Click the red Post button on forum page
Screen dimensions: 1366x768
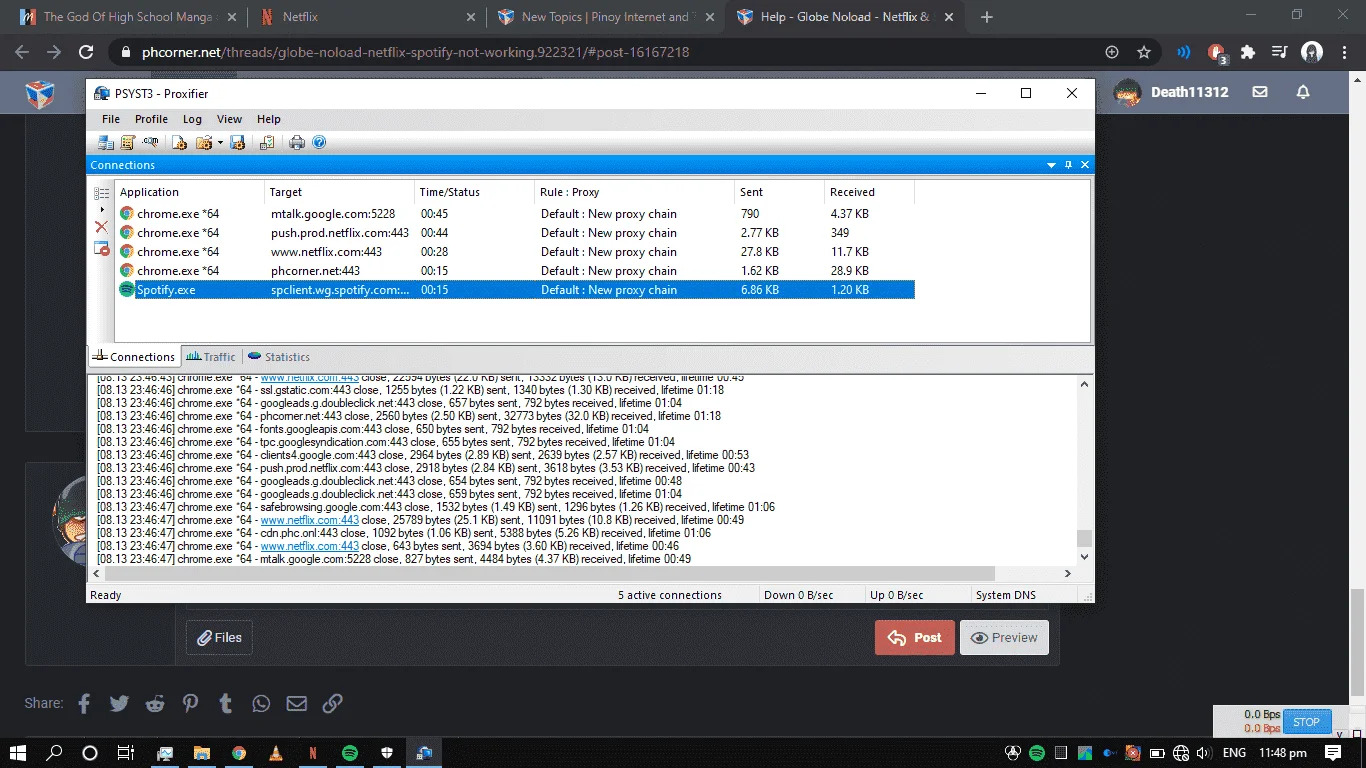point(914,637)
